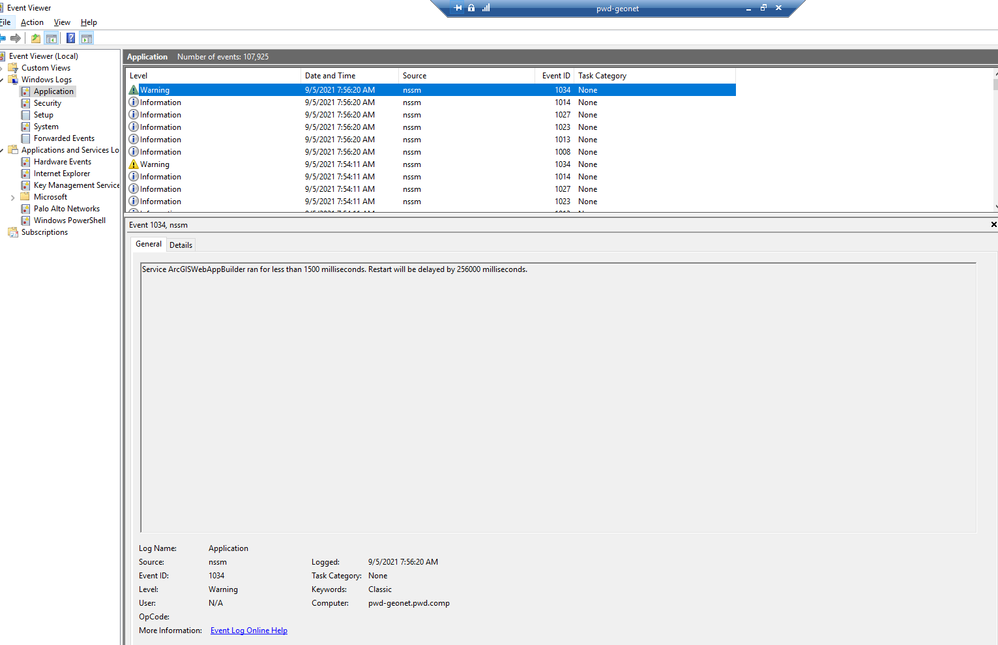Open the blue Help question-mark toolbar icon

(x=70, y=38)
